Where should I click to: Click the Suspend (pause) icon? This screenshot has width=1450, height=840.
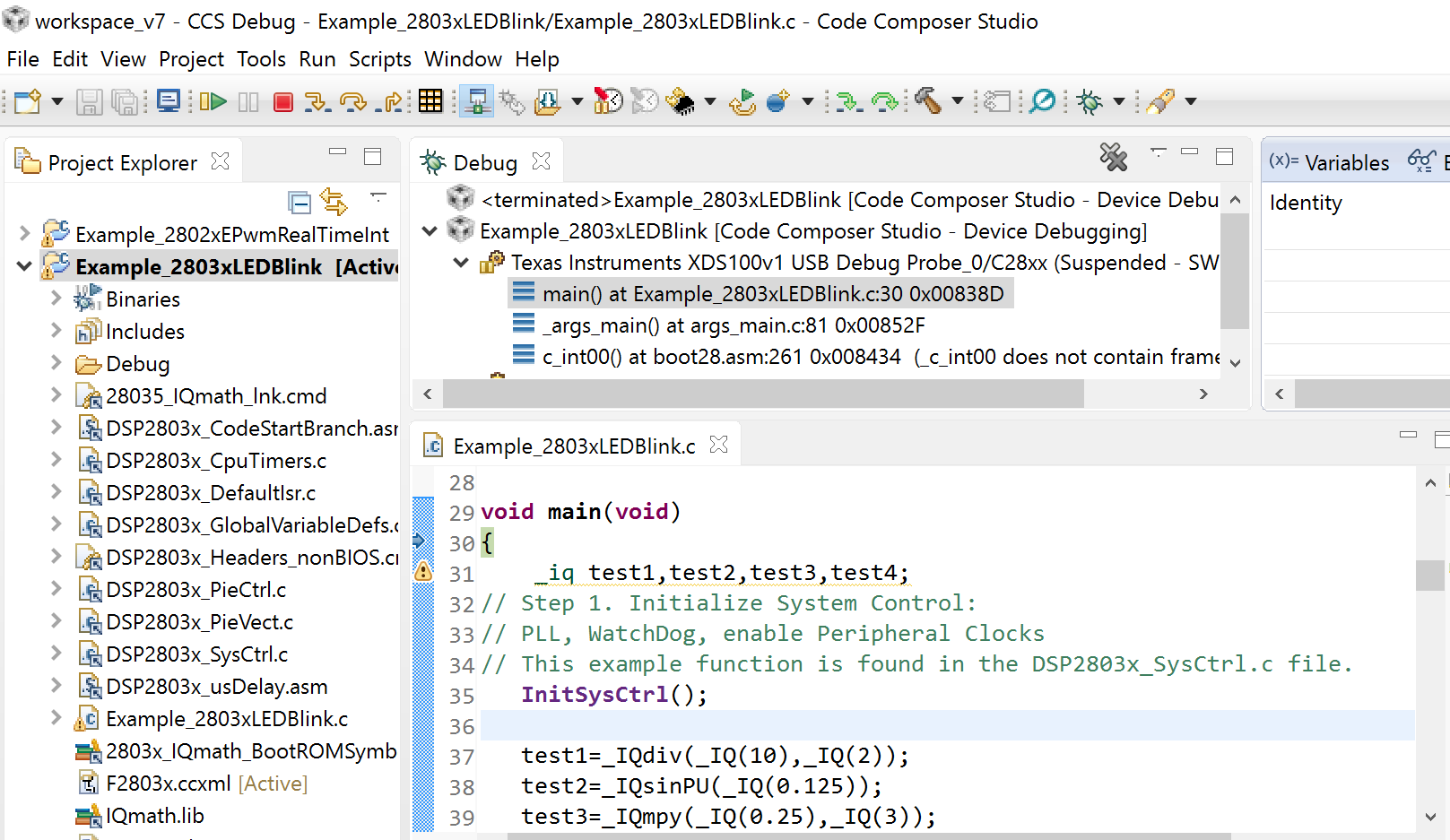(x=248, y=101)
